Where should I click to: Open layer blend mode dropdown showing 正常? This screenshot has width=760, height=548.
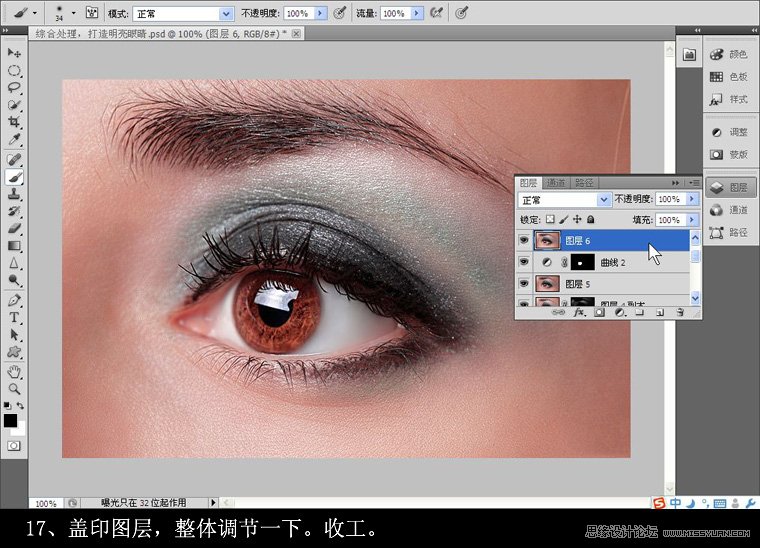point(563,200)
